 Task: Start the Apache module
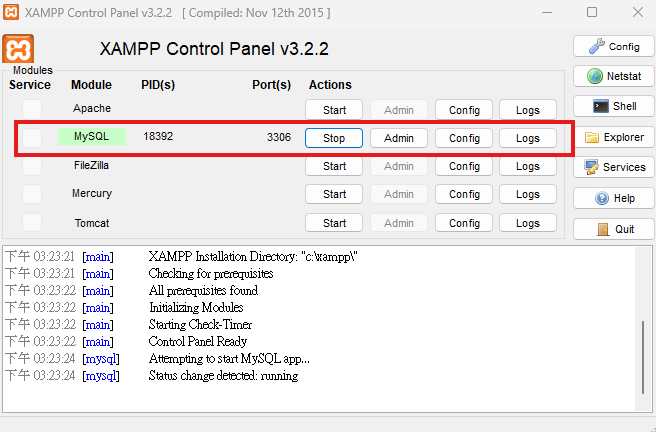(334, 110)
